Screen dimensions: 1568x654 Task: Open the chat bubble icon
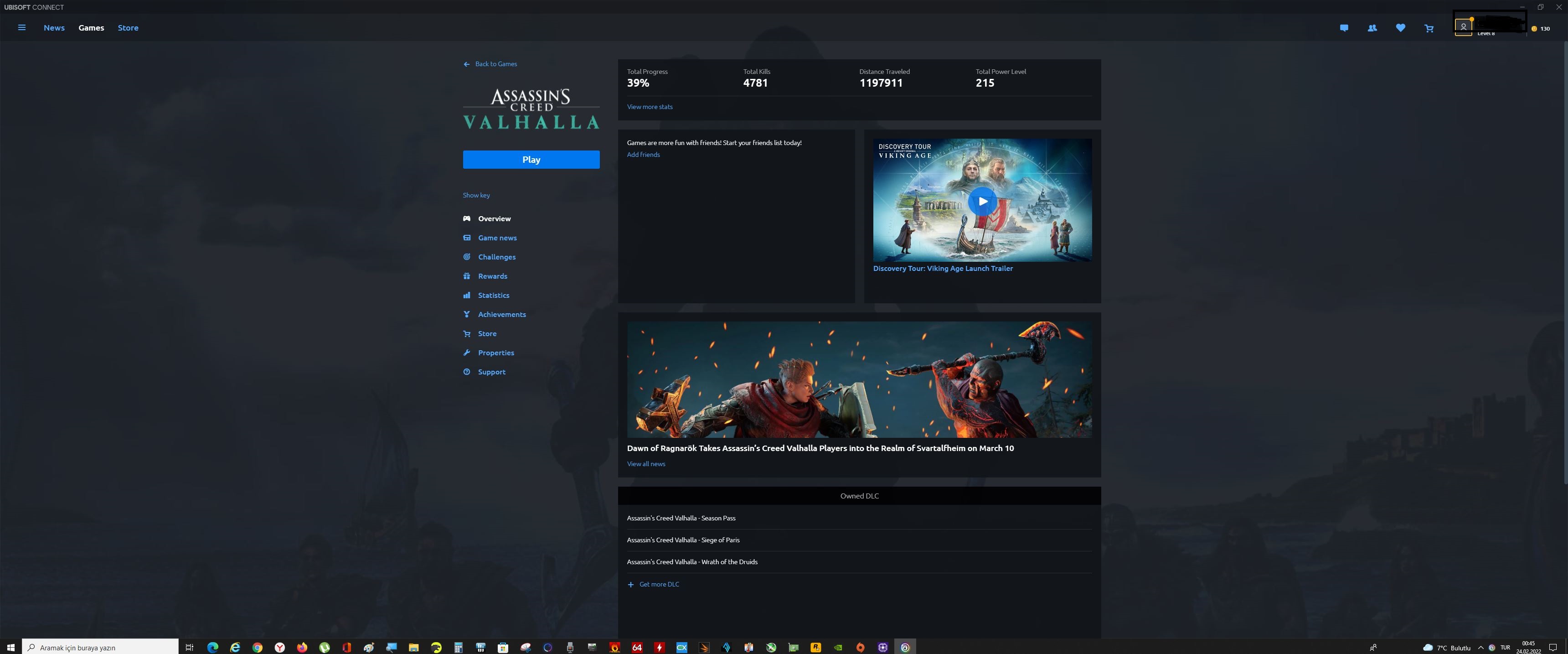click(x=1343, y=28)
